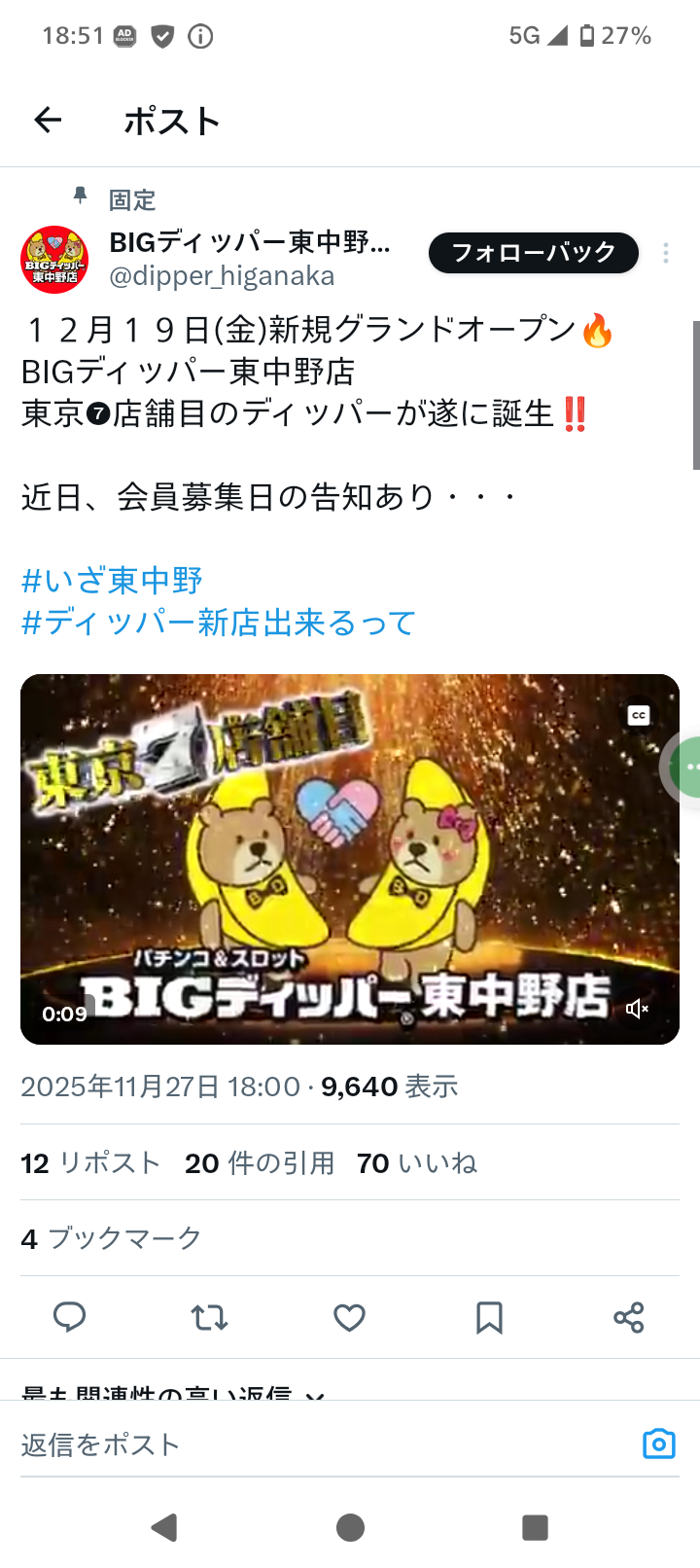This screenshot has width=700, height=1568.
Task: Open the reply speech bubble icon
Action: 69,1317
